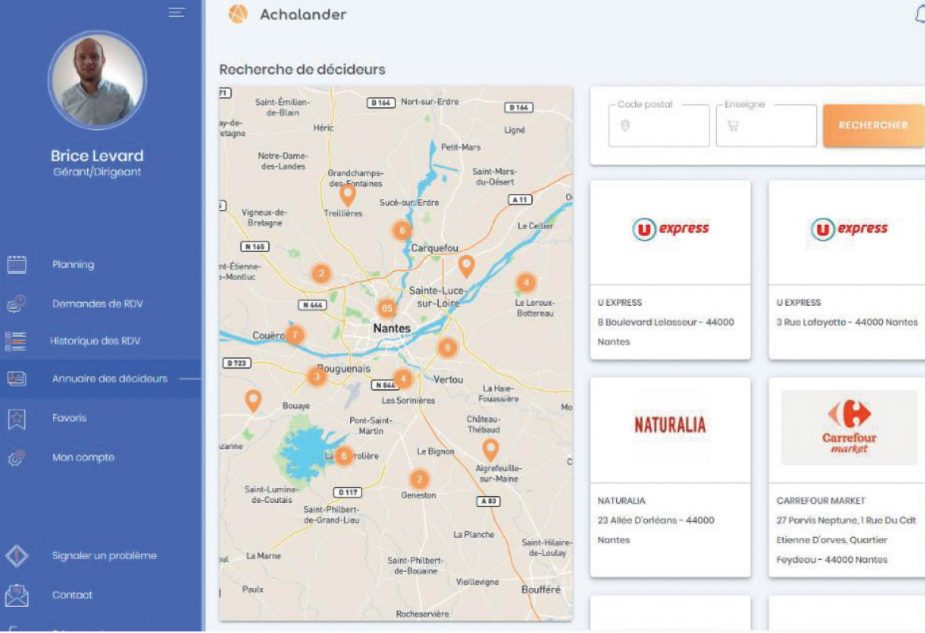
Task: Click the Achalander brand name
Action: (x=303, y=15)
